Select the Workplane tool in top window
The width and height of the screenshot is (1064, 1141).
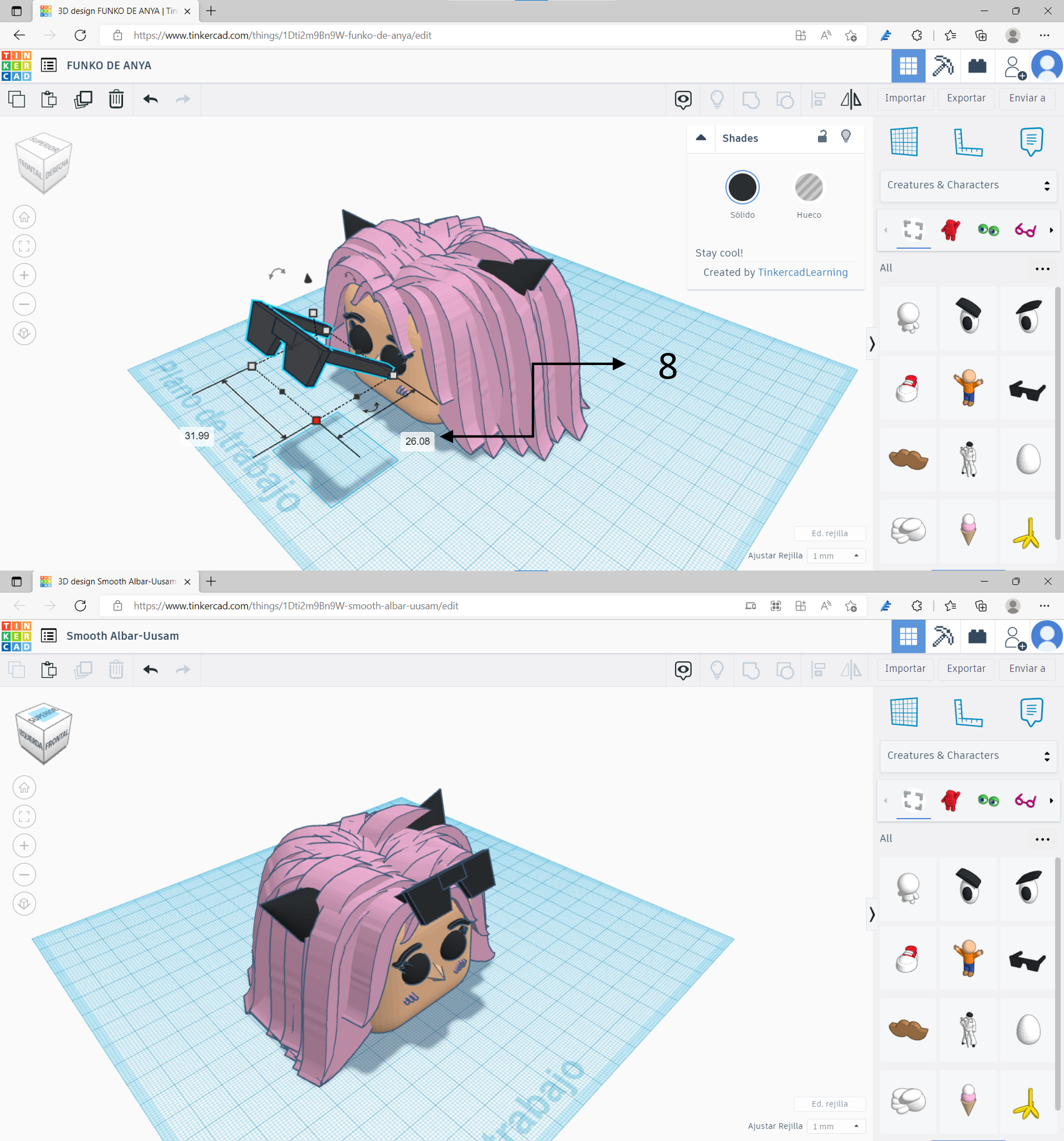(x=904, y=142)
